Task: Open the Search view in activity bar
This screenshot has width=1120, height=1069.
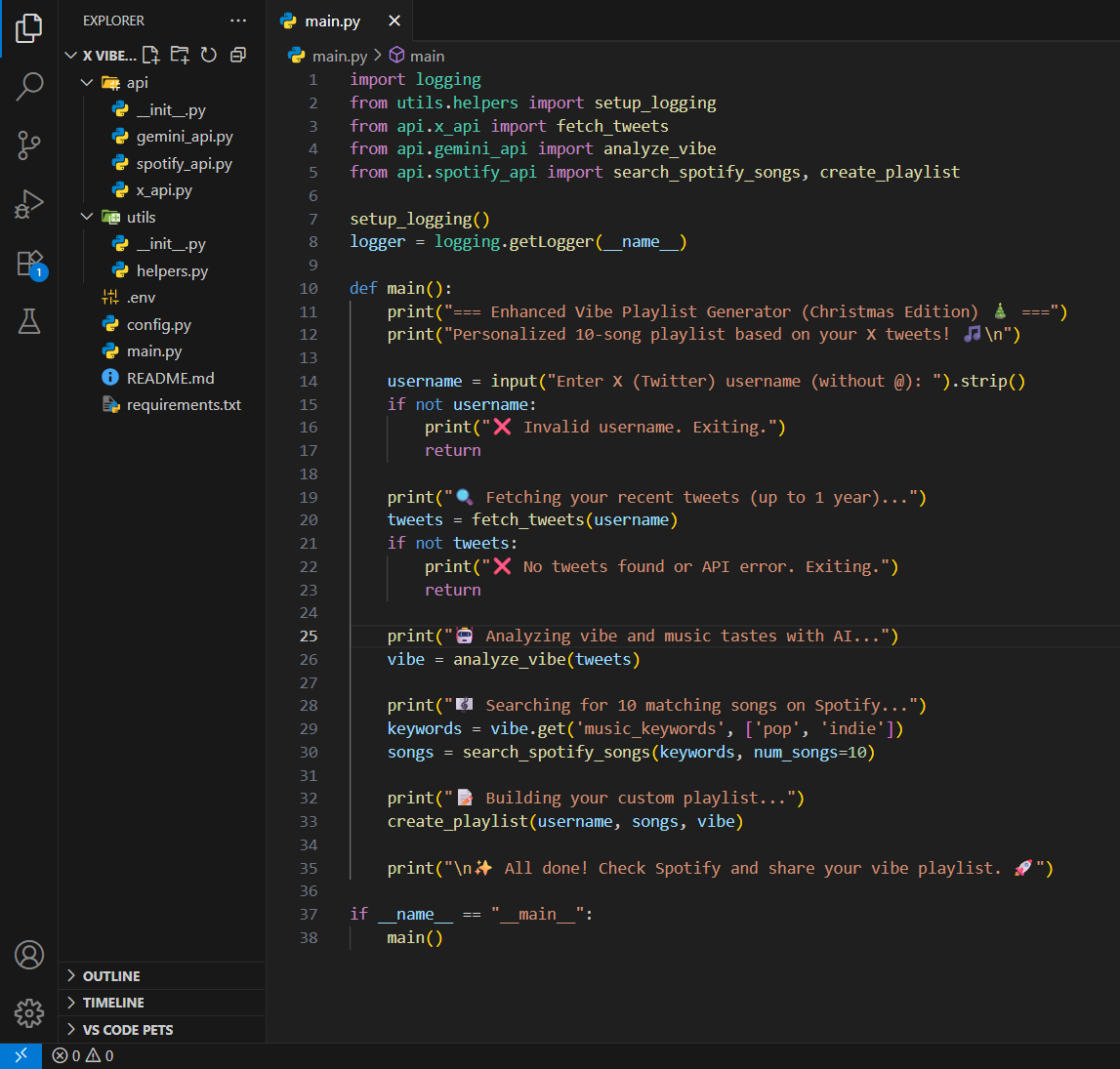Action: click(x=29, y=87)
